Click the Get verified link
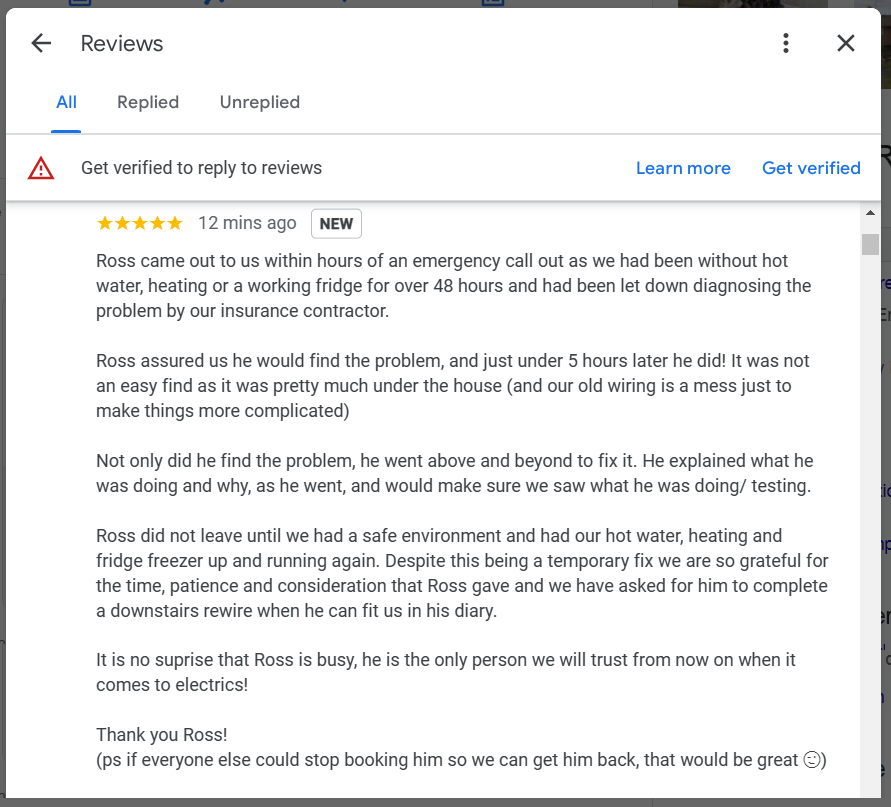 pyautogui.click(x=811, y=168)
